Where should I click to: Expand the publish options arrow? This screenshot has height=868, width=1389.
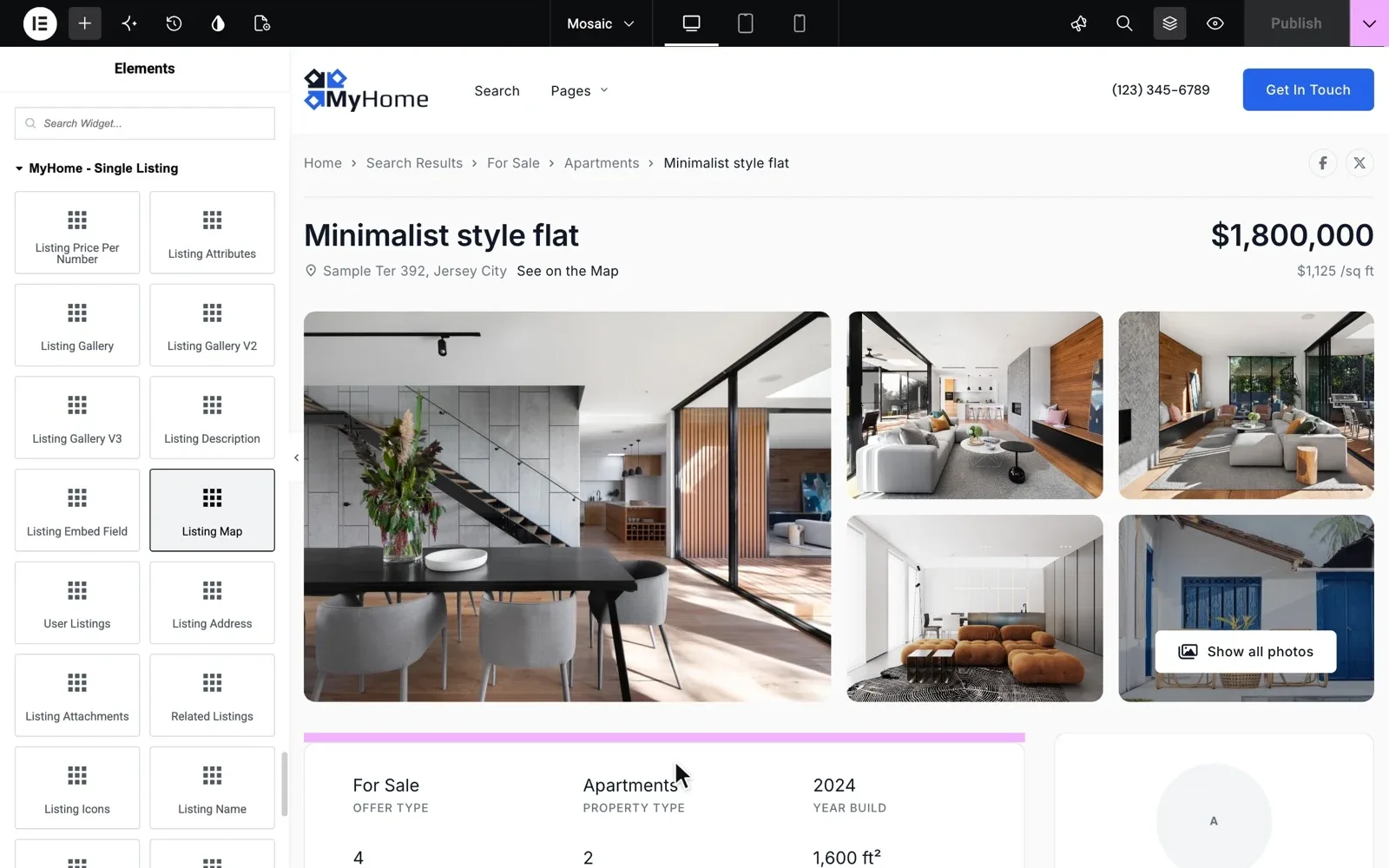[1369, 23]
